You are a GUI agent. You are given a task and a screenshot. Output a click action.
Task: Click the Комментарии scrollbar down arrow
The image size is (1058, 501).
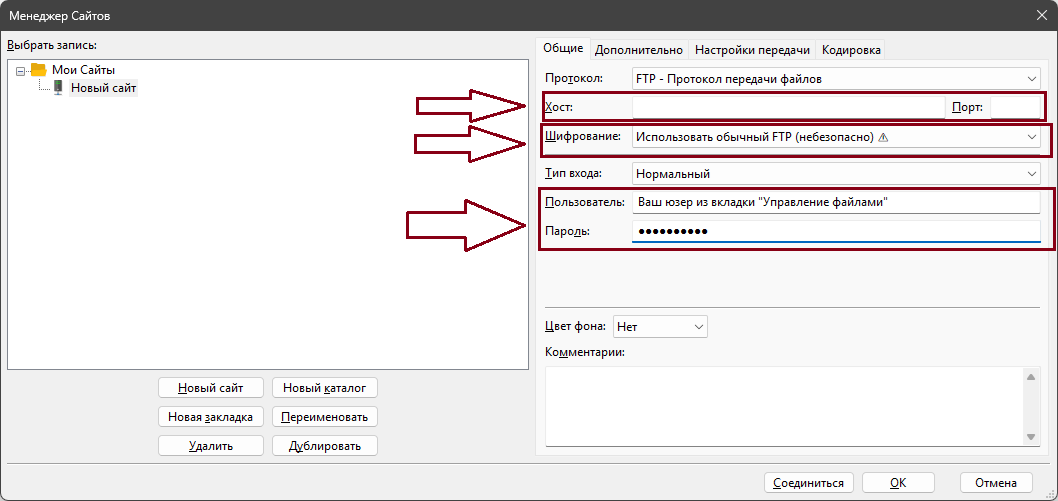point(1032,437)
